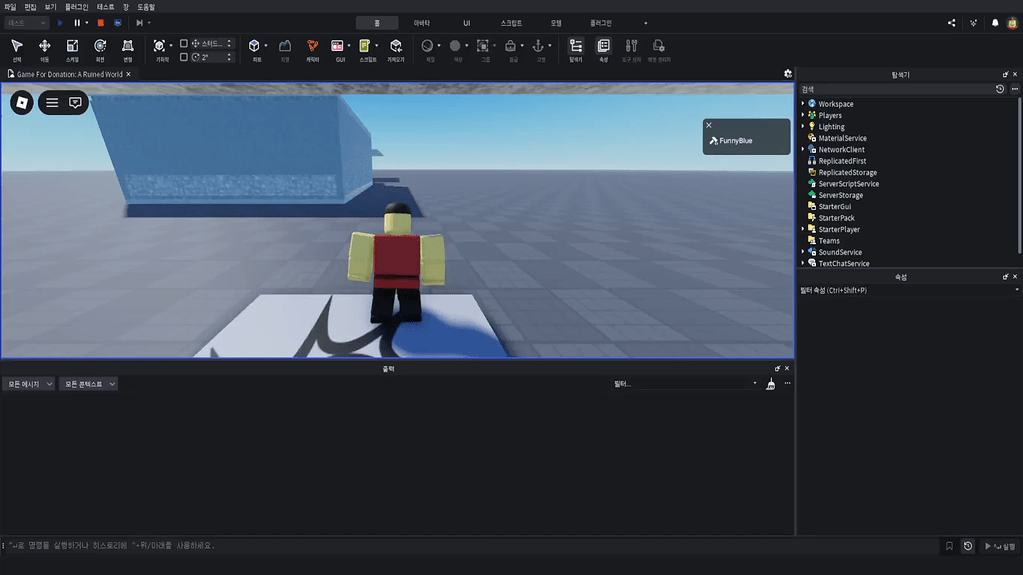This screenshot has height=575, width=1023.
Task: Click the viewport settings gear icon
Action: click(x=787, y=74)
